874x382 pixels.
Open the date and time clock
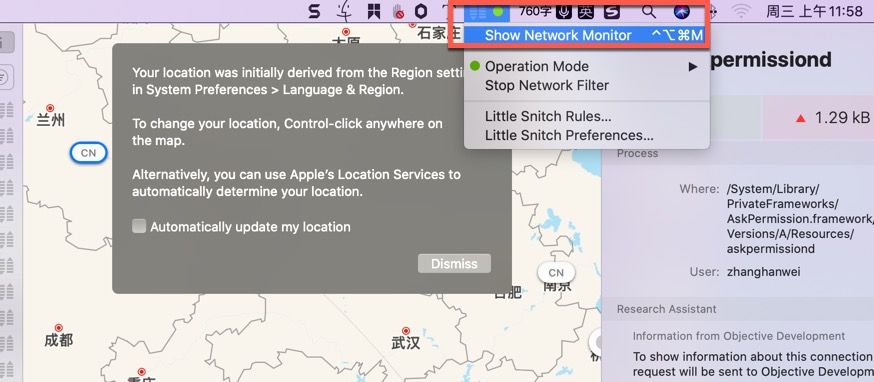pos(814,11)
